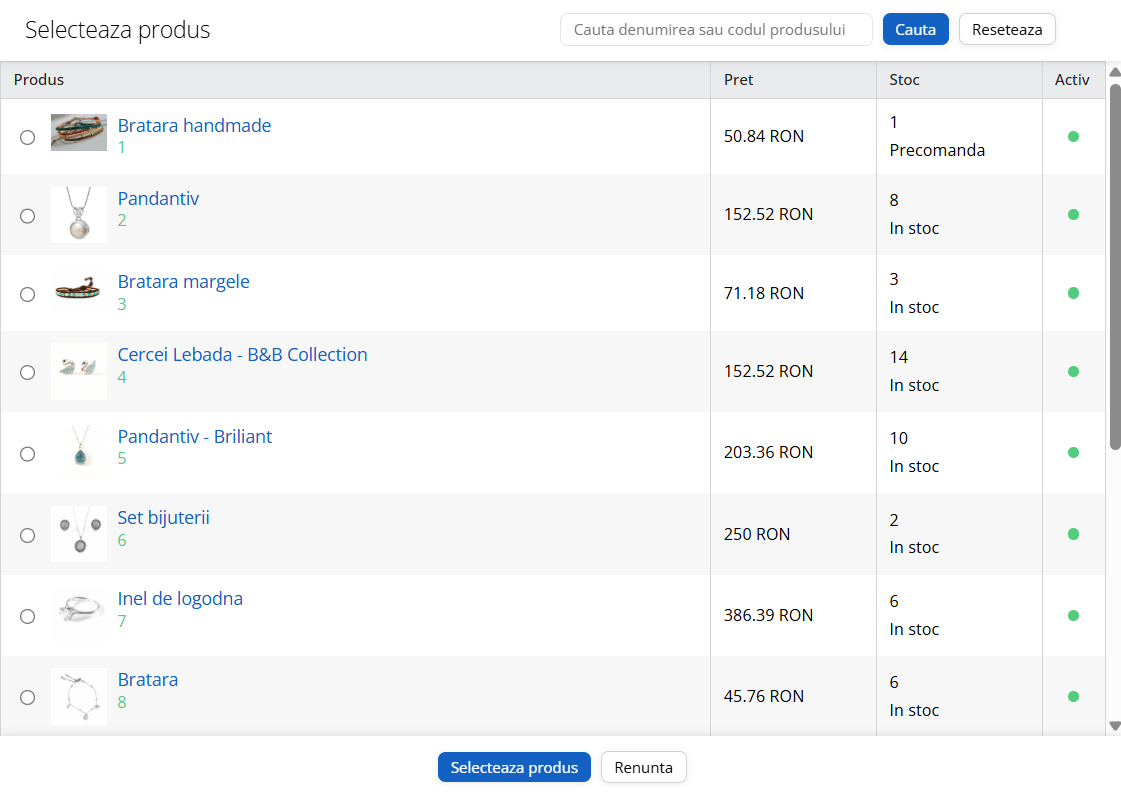1121x798 pixels.
Task: Click the active dot for Pandantiv - Briliant
Action: 1073,453
